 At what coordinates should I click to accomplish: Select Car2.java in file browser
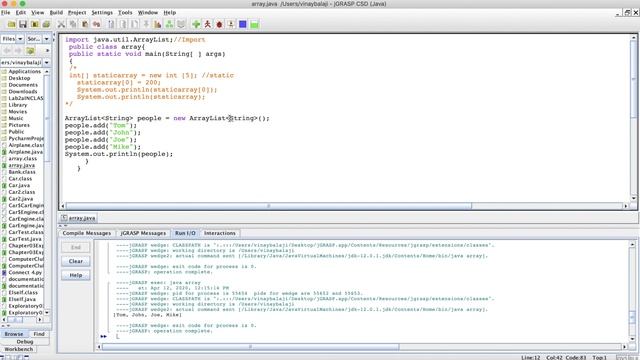click(x=21, y=199)
